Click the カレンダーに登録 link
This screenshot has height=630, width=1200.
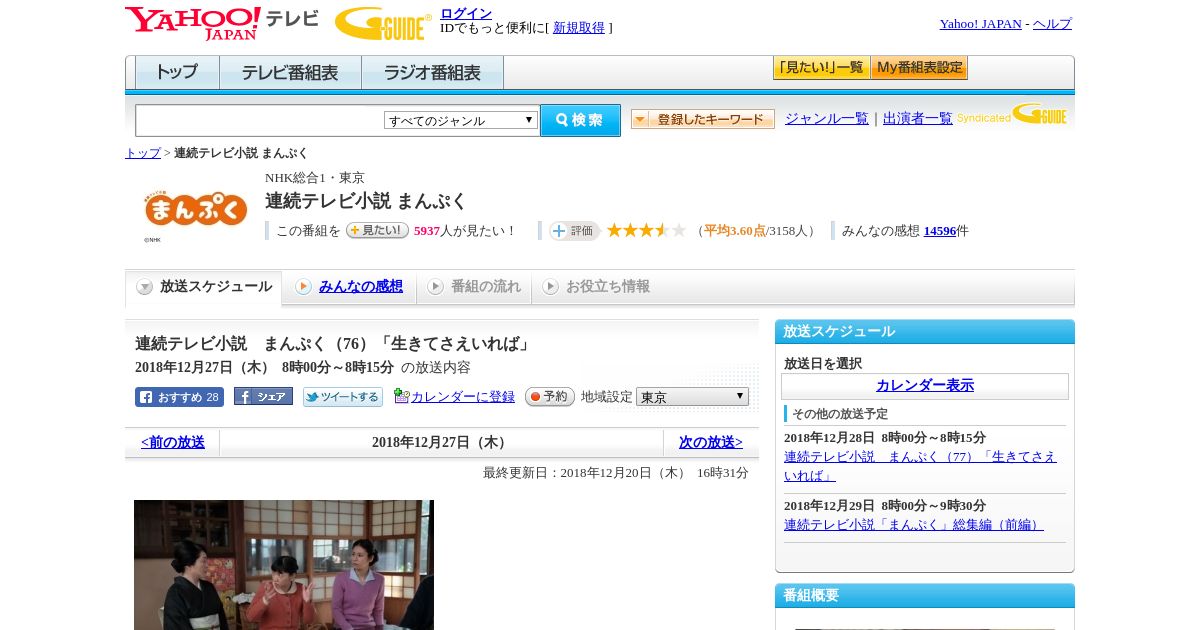[x=462, y=397]
